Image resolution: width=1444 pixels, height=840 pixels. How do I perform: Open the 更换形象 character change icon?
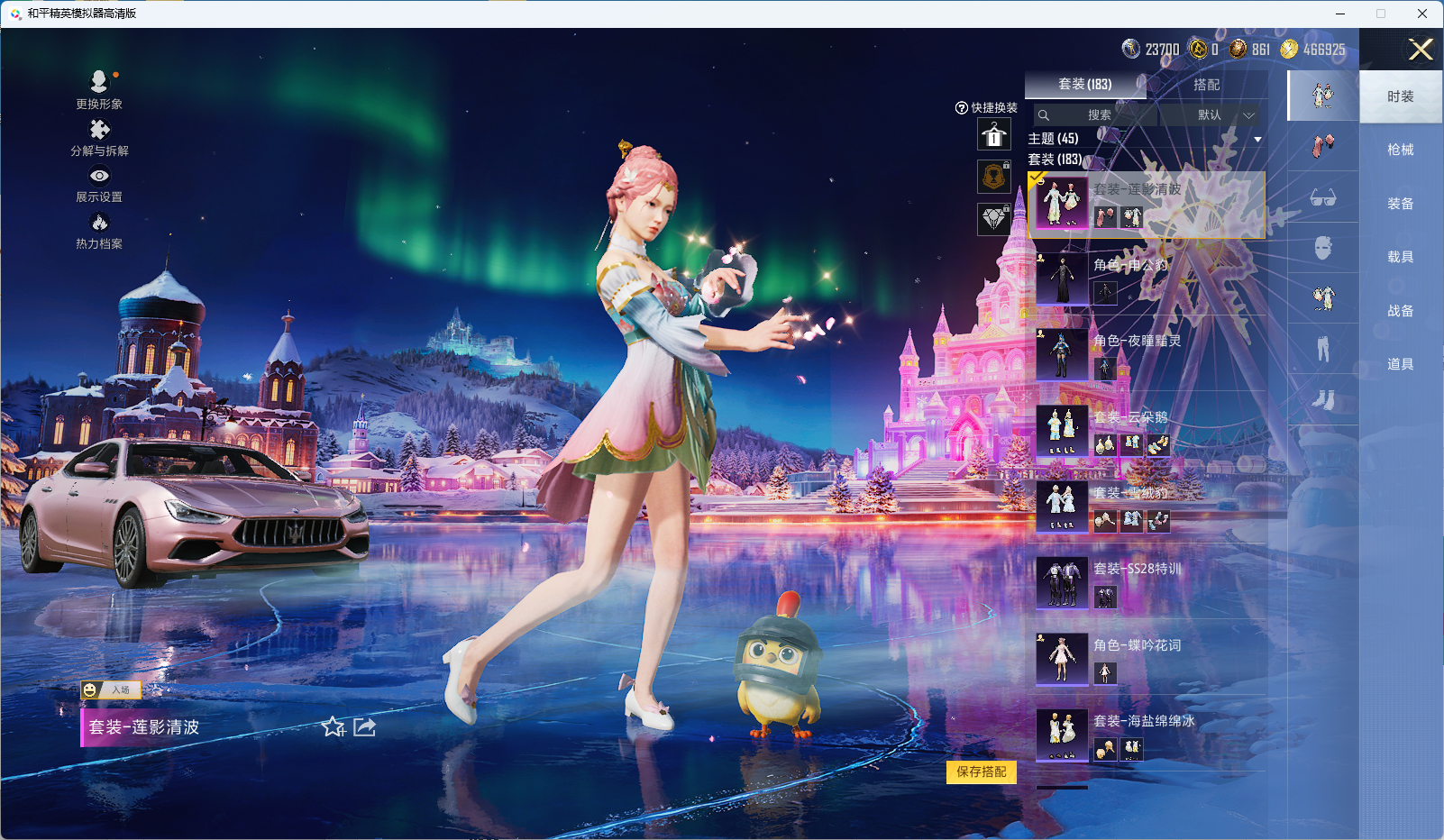pyautogui.click(x=99, y=82)
